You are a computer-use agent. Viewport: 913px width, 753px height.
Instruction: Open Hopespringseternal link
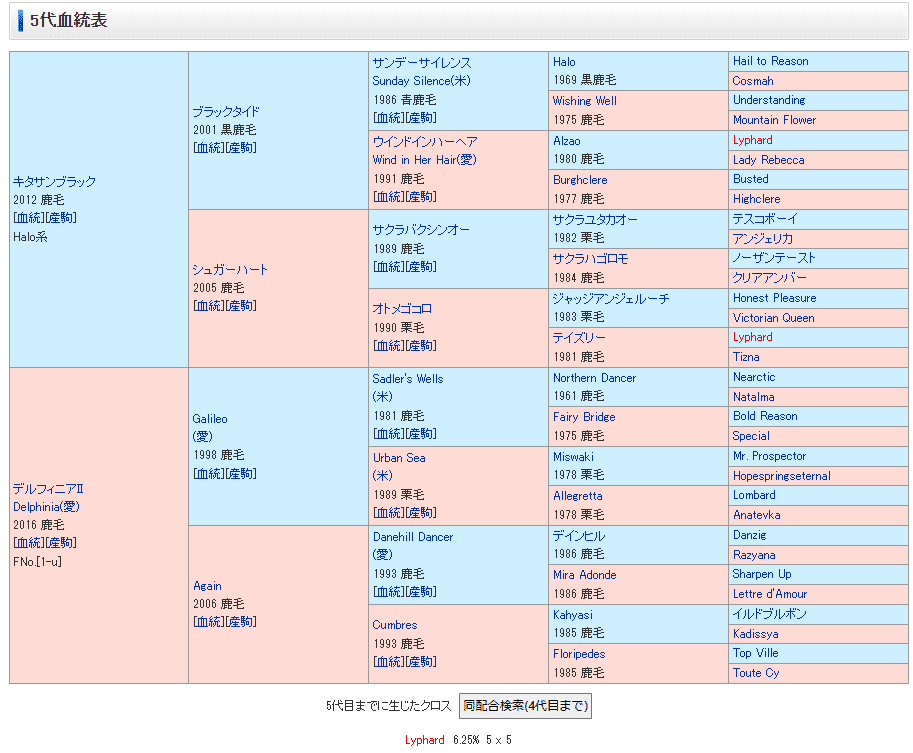782,476
